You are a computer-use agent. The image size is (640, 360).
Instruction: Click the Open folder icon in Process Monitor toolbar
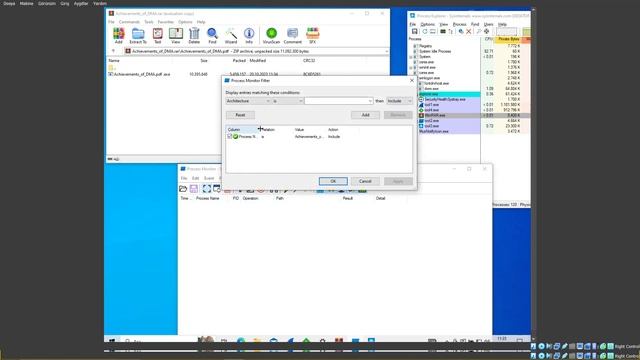(x=183, y=189)
